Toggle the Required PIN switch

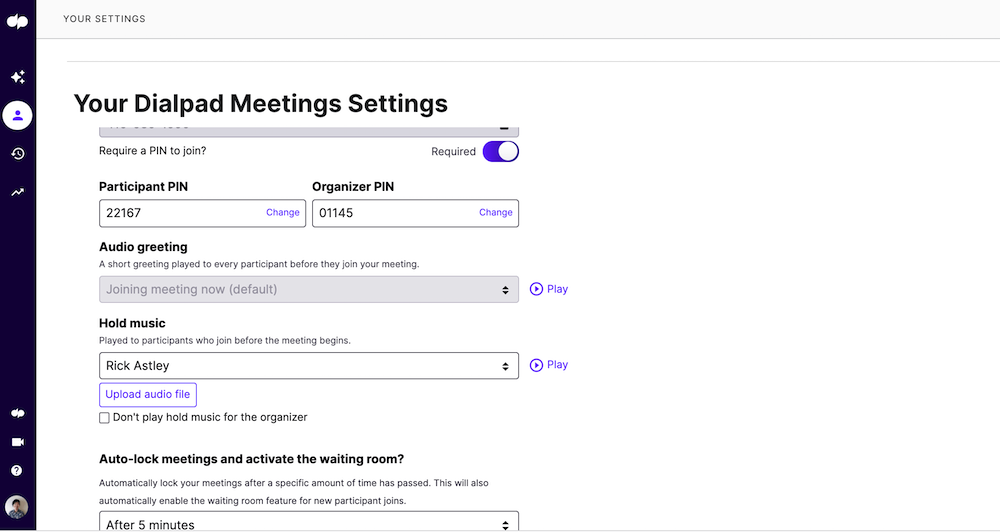pyautogui.click(x=501, y=152)
